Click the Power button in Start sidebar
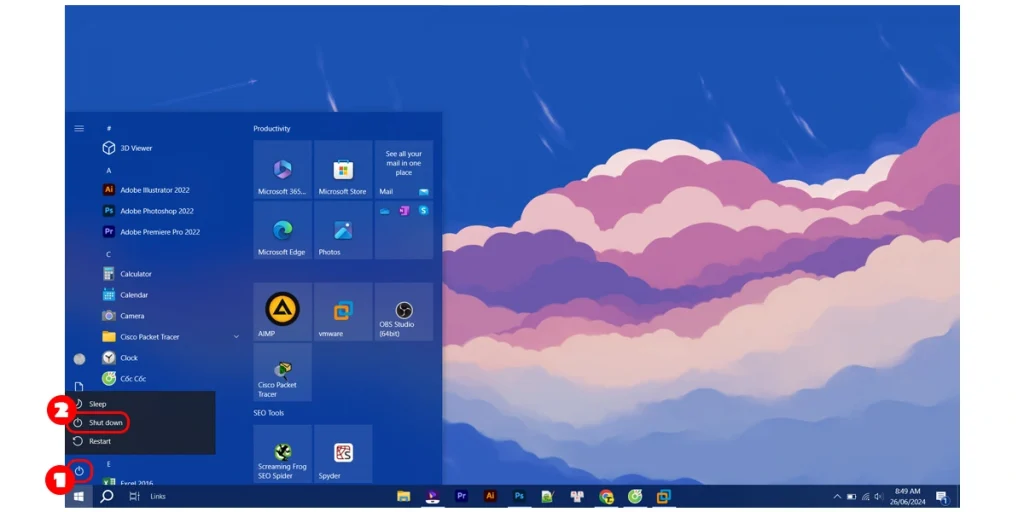Screen dimensions: 1024x512 click(79, 470)
